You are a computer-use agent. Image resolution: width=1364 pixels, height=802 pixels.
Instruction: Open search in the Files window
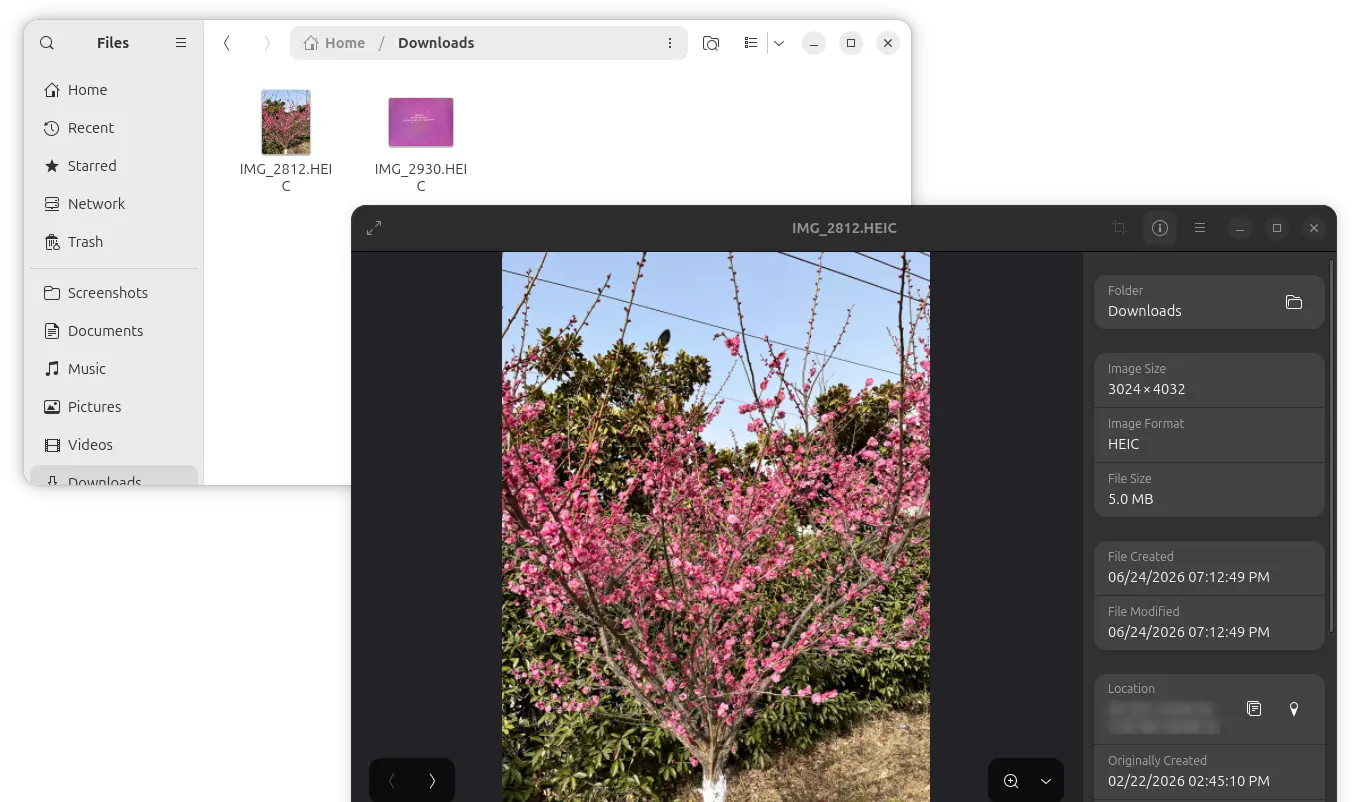click(47, 43)
